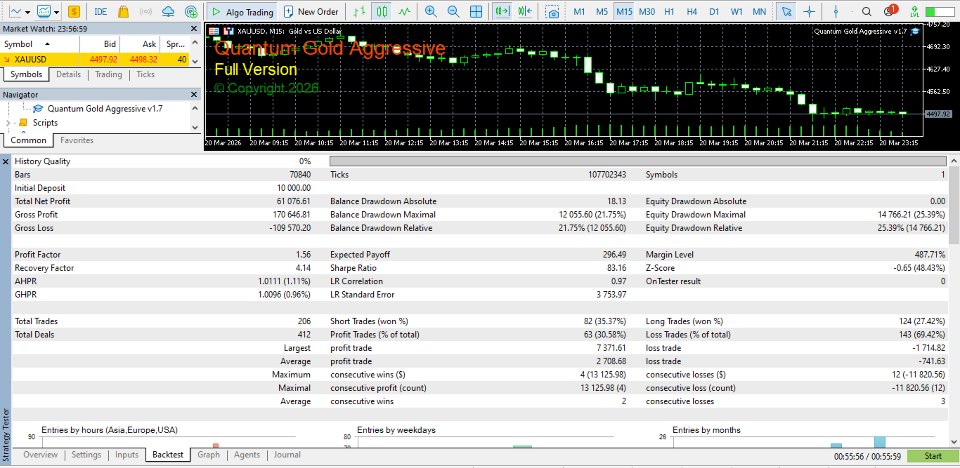Zoom out on the chart
Viewport: 960px width, 468px height.
pyautogui.click(x=453, y=11)
